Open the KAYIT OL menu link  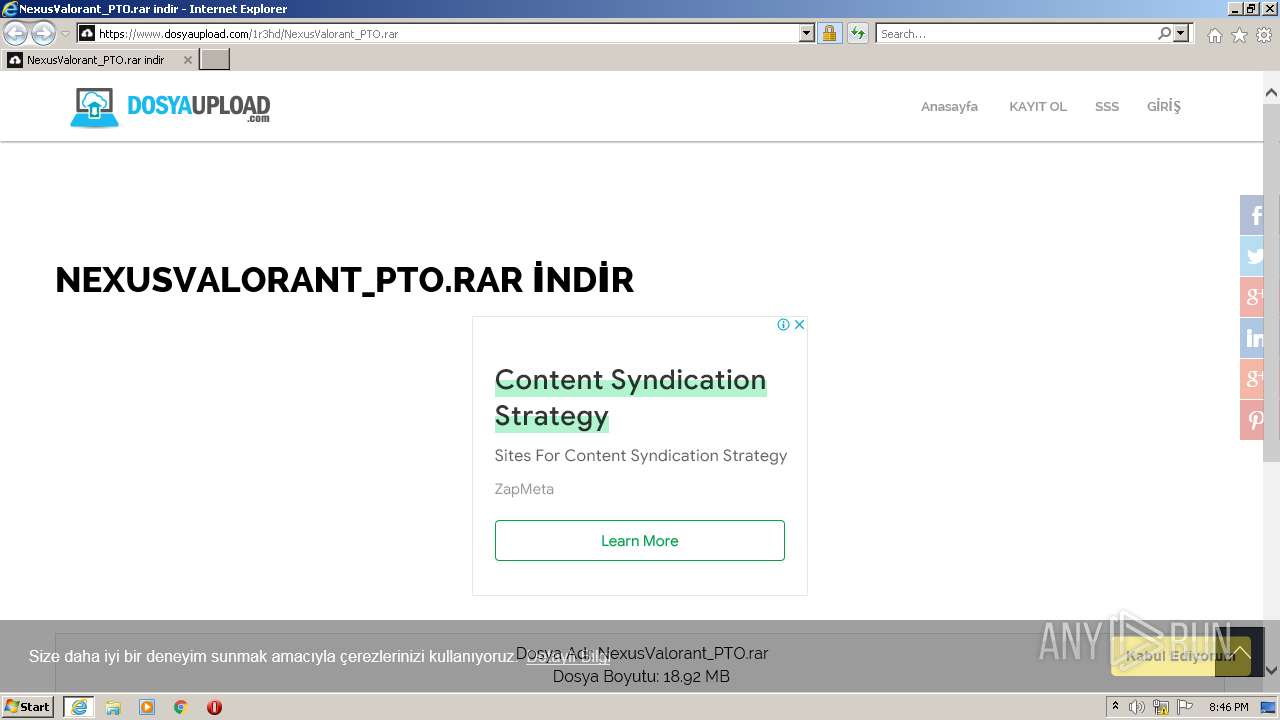pyautogui.click(x=1038, y=107)
